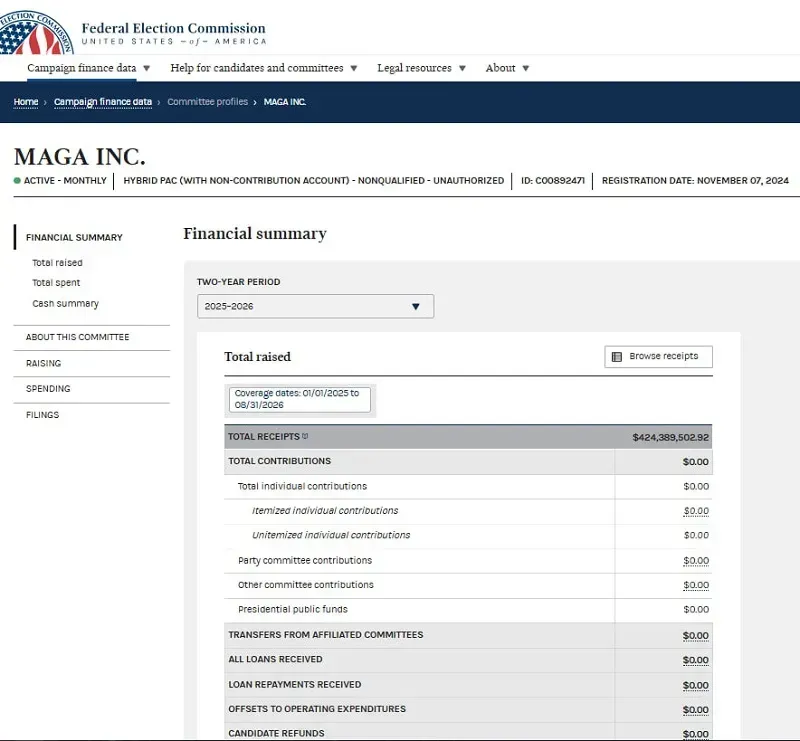
Task: Click Loan repayments received $0.00 link
Action: [695, 685]
